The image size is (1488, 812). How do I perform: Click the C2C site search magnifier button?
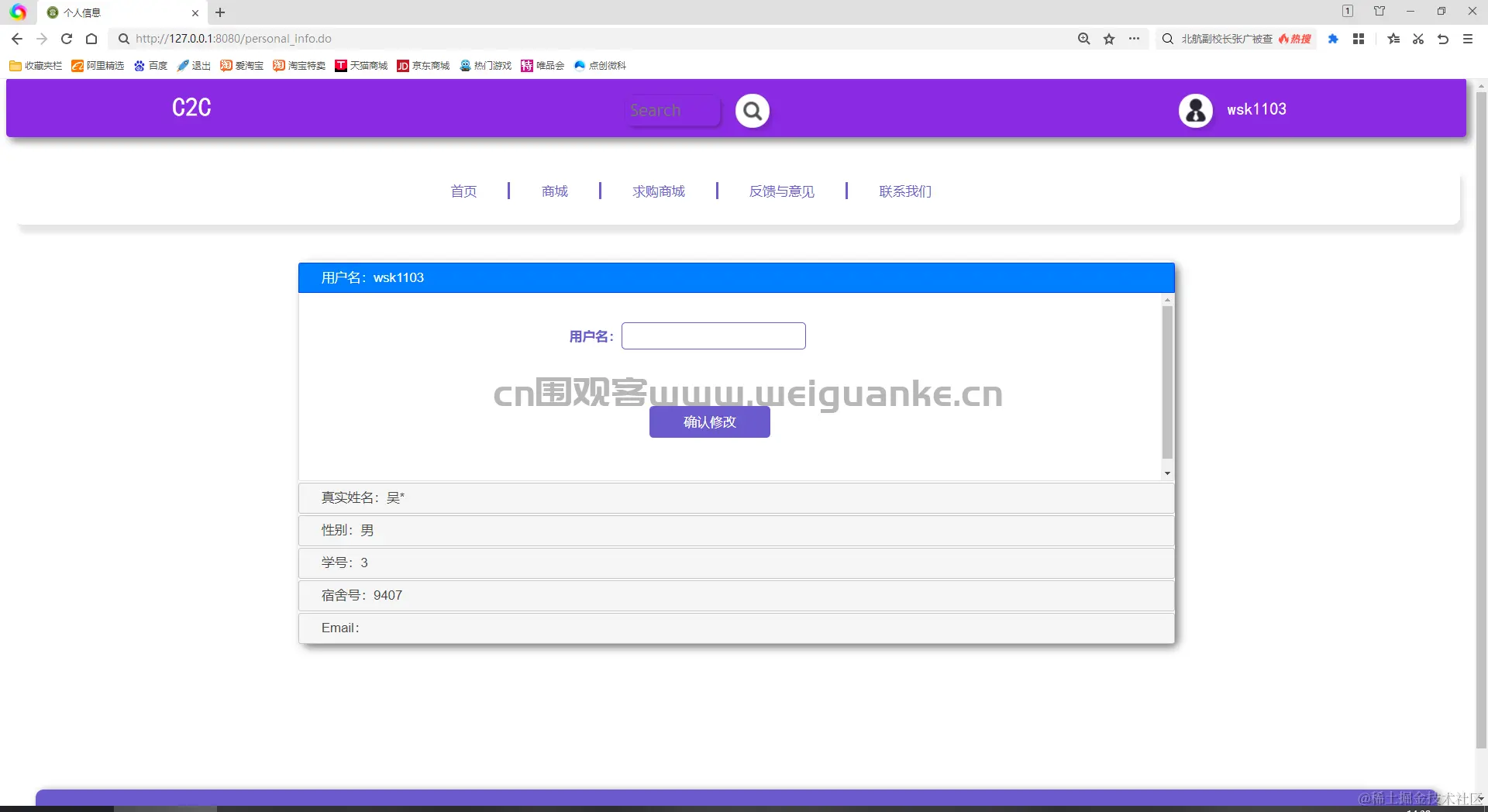pos(752,111)
